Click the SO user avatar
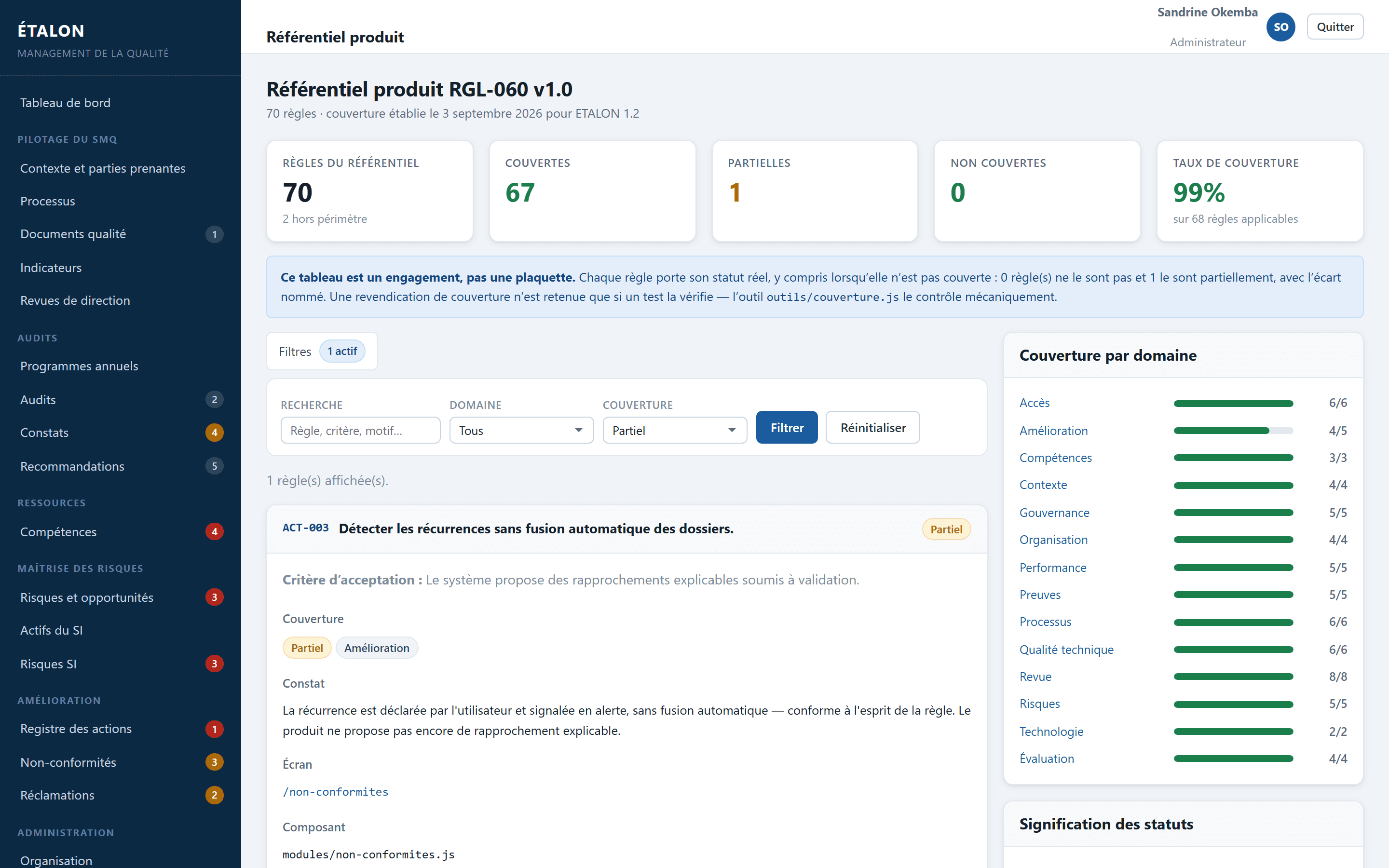 pyautogui.click(x=1280, y=27)
